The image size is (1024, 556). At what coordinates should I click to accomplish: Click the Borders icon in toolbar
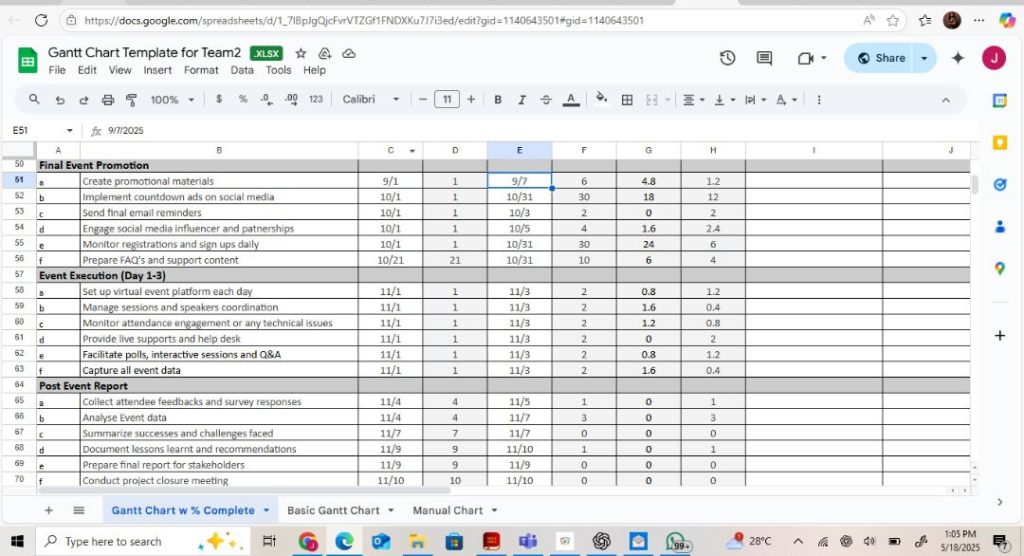pyautogui.click(x=627, y=100)
